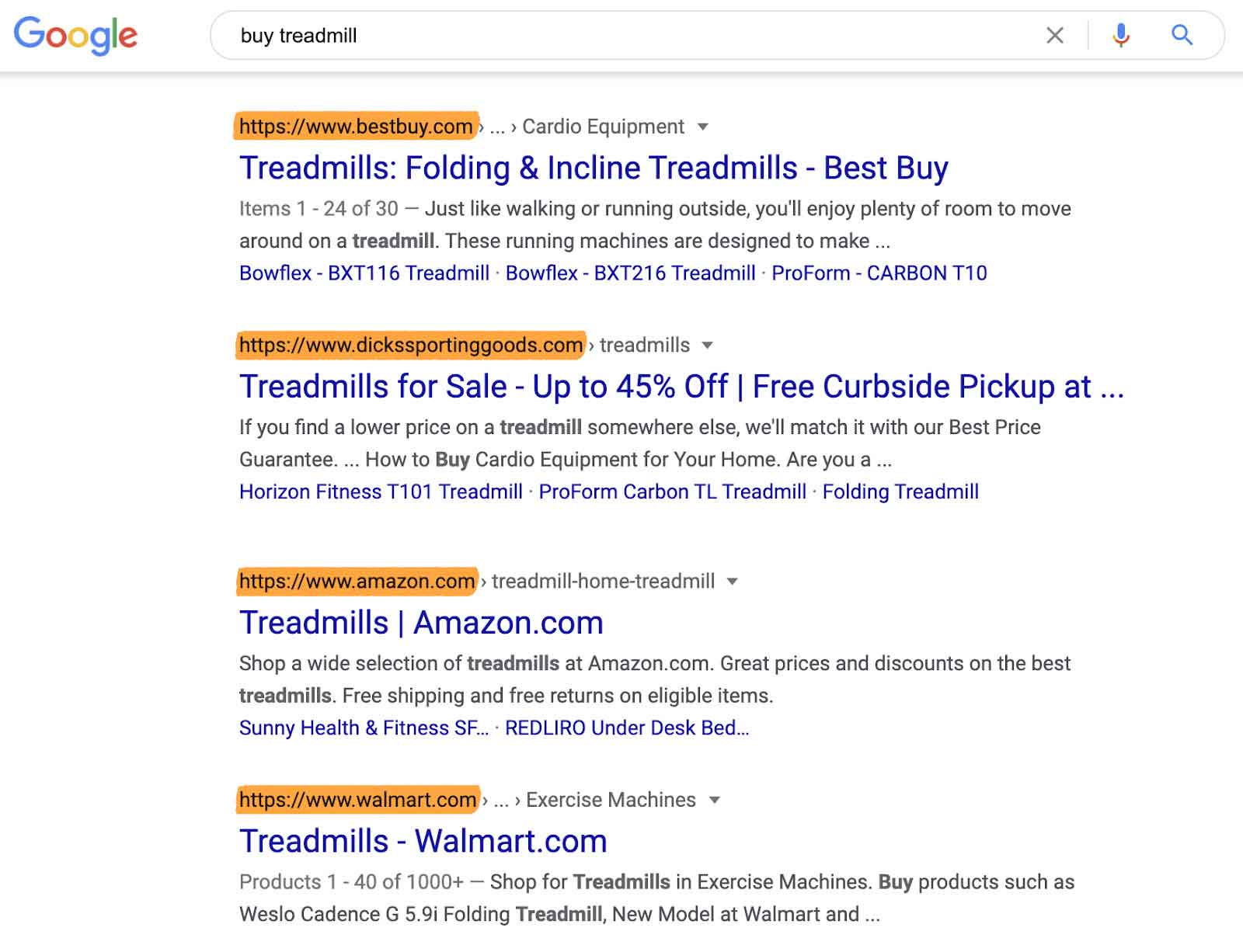Open the Walmart result dropdown arrow
This screenshot has height=952, width=1243.
715,800
